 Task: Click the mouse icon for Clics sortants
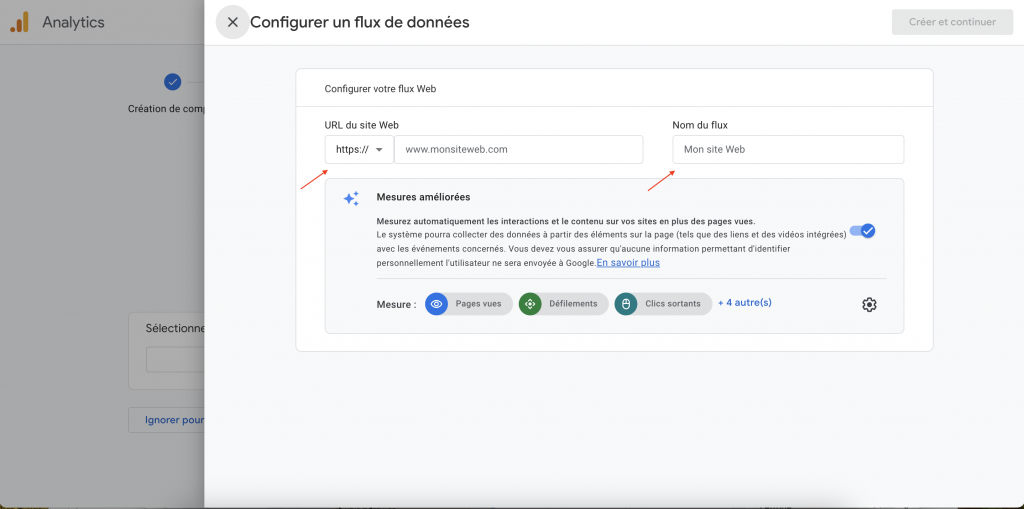[x=626, y=304]
